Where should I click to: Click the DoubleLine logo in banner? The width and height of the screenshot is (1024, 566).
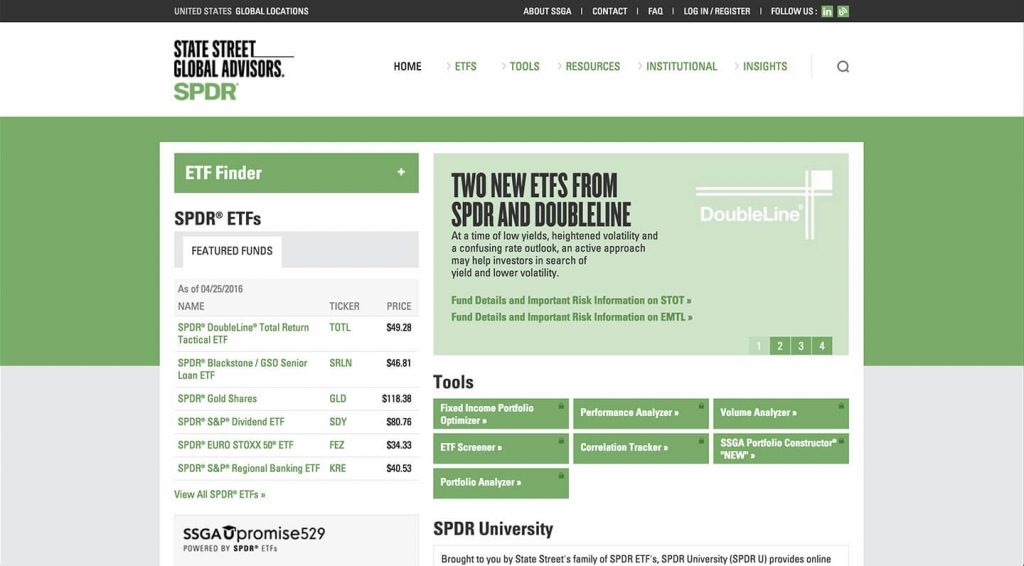click(x=764, y=205)
